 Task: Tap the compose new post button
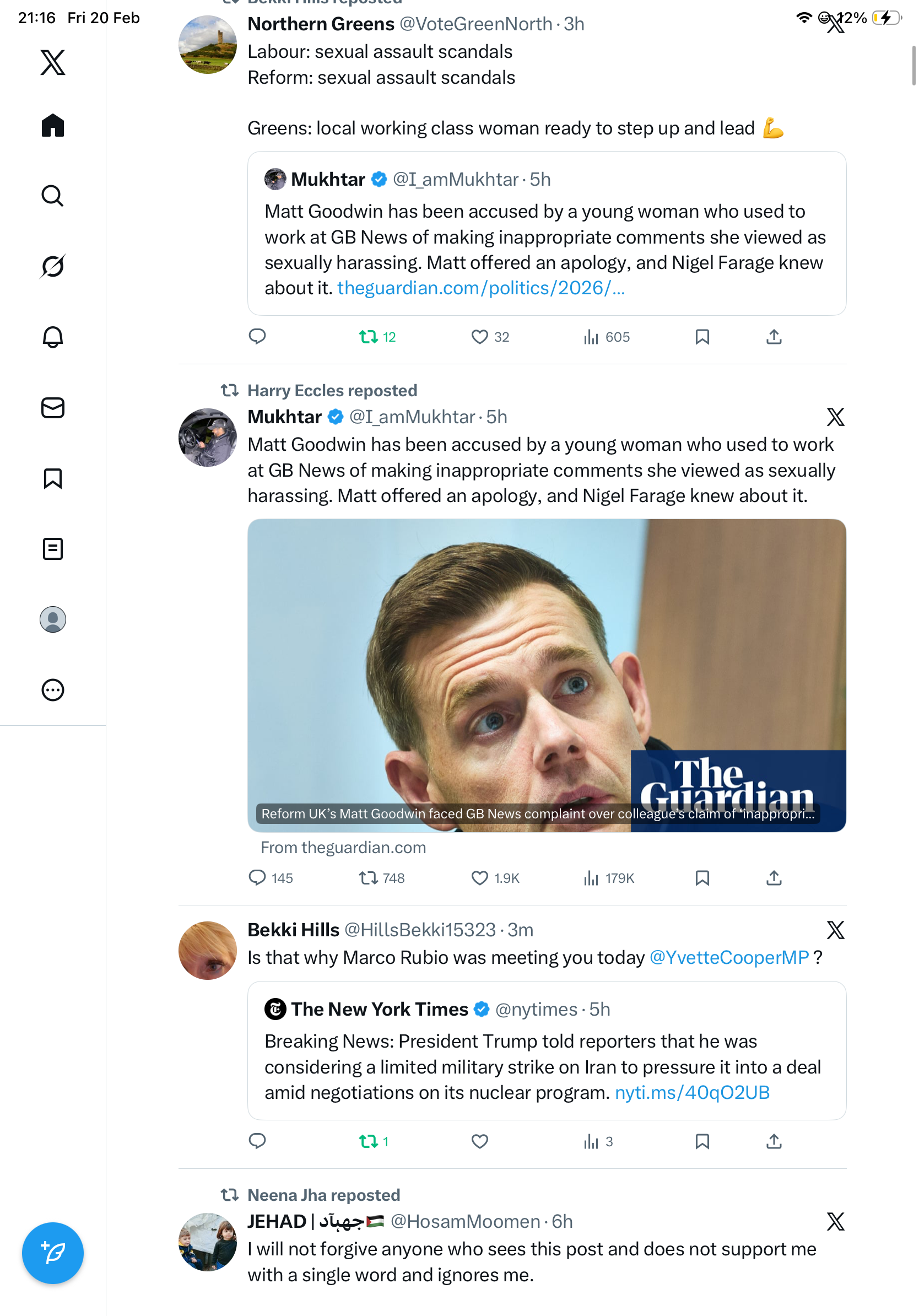53,1253
